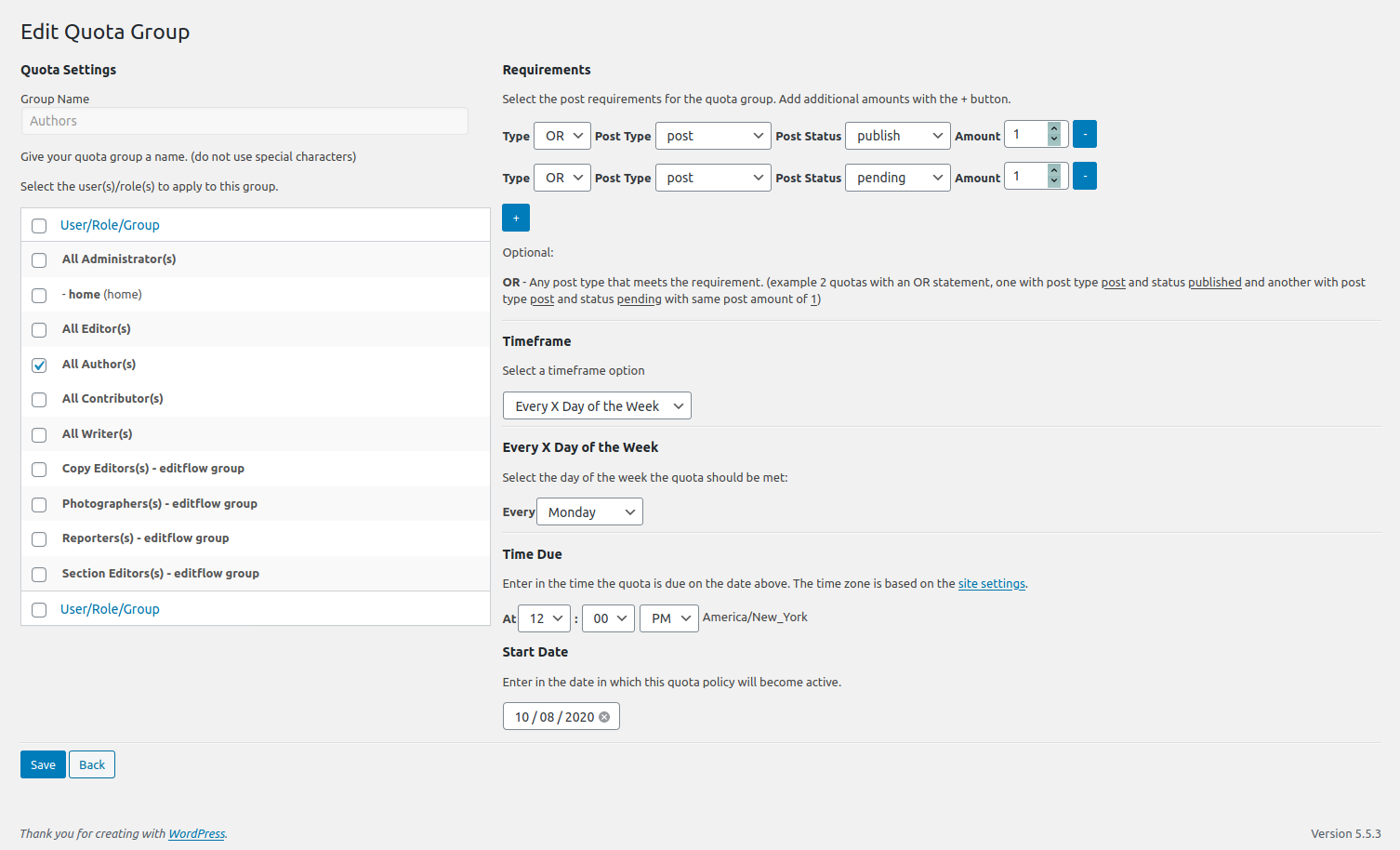Clear the start date with the x icon
Image resolution: width=1400 pixels, height=850 pixels.
tap(604, 717)
